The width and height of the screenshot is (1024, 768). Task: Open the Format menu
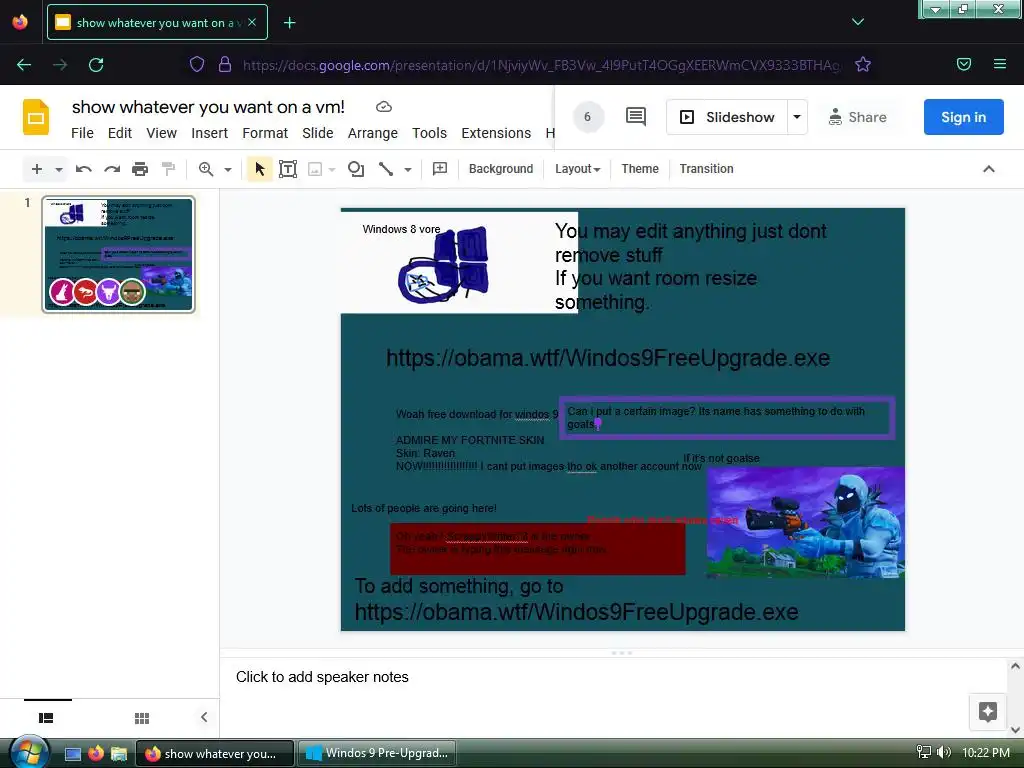[x=264, y=133]
